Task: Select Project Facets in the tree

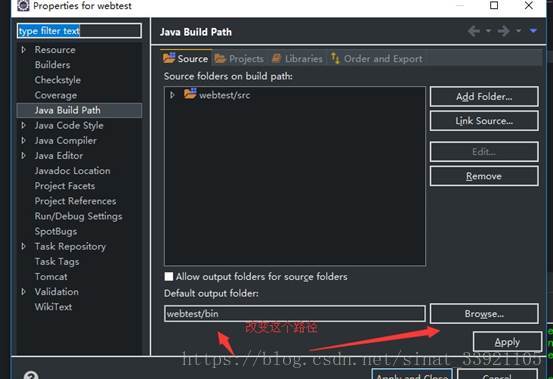Action: [65, 186]
